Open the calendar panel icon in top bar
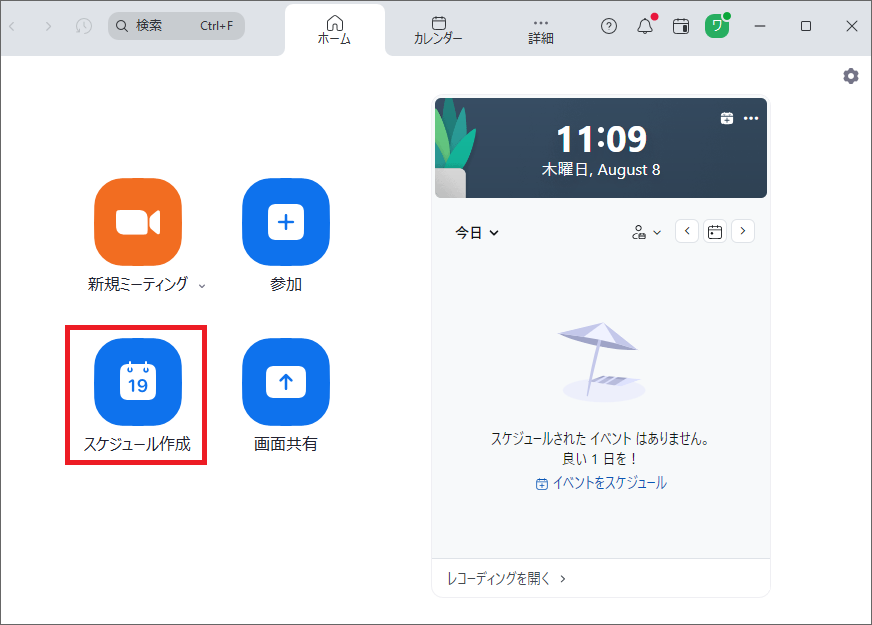This screenshot has height=625, width=872. click(681, 26)
